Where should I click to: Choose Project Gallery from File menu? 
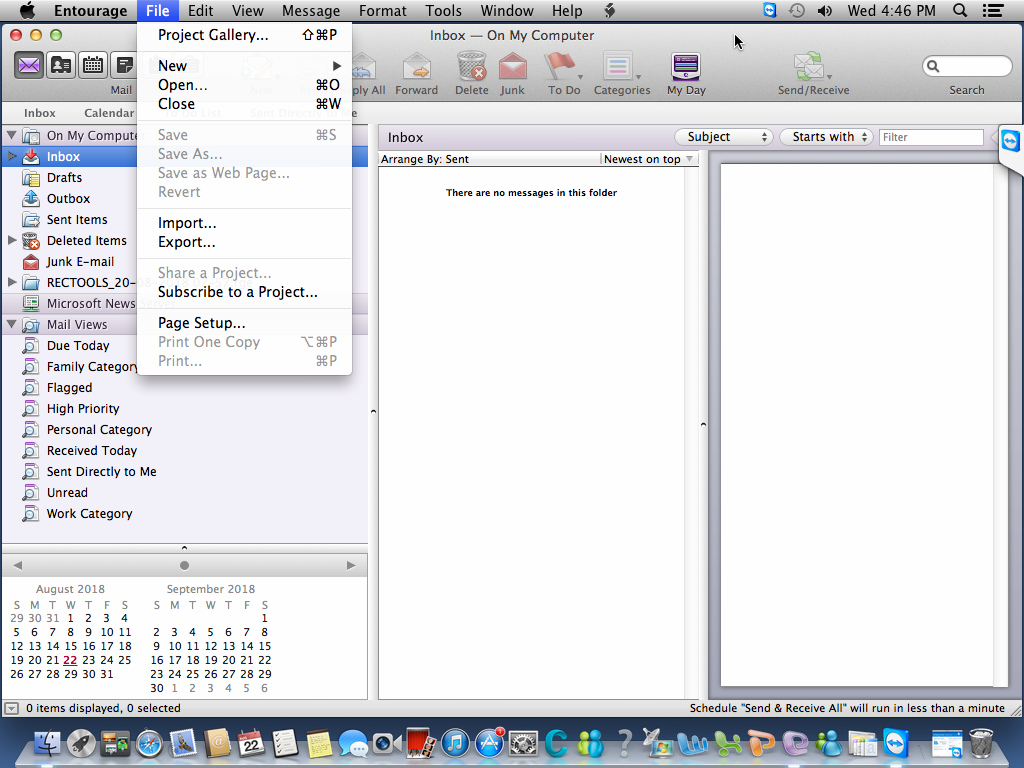(x=245, y=35)
